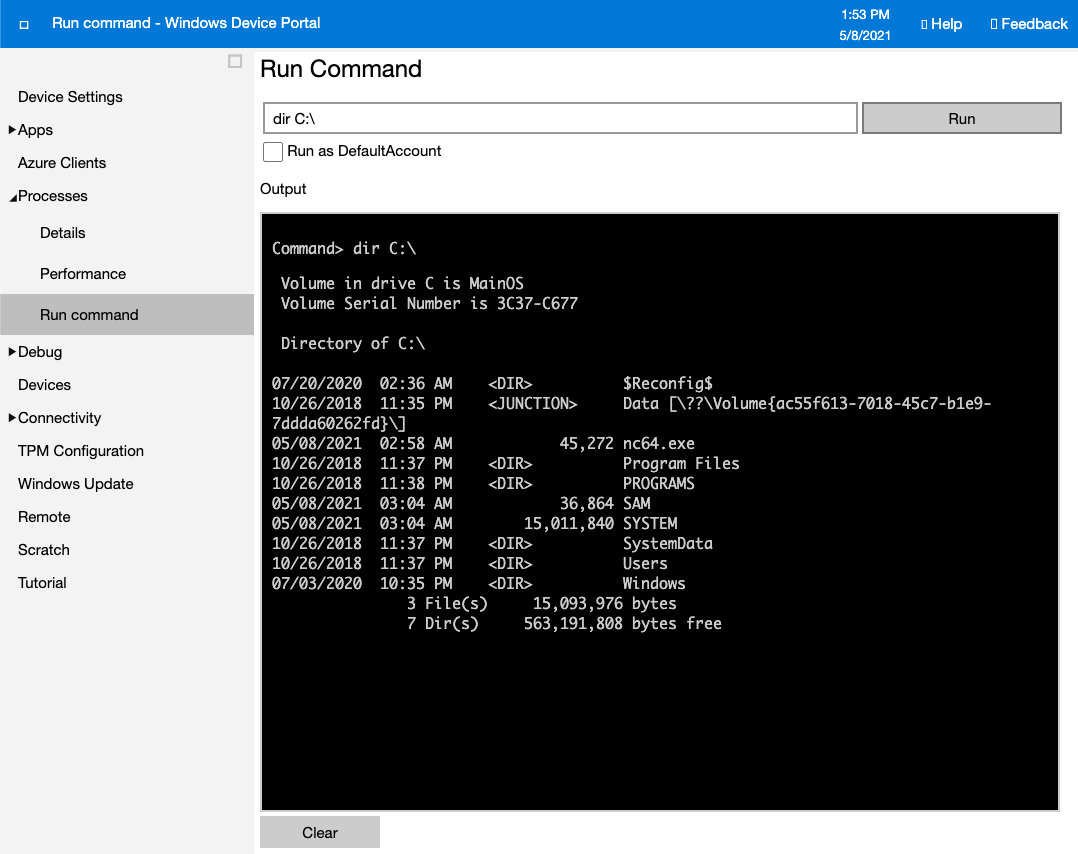Click the sidebar collapse square icon
This screenshot has width=1078, height=854.
click(235, 61)
